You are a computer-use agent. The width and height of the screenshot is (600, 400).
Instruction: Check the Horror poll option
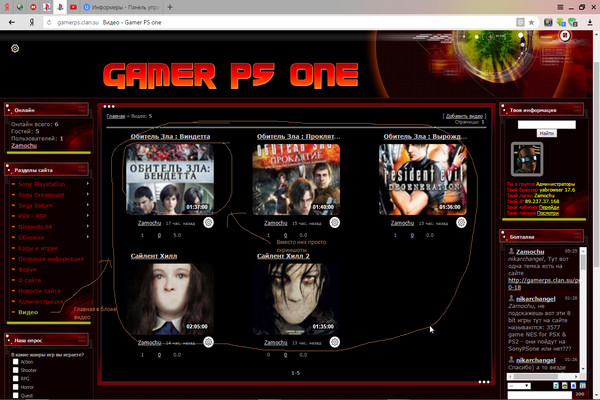(16, 387)
